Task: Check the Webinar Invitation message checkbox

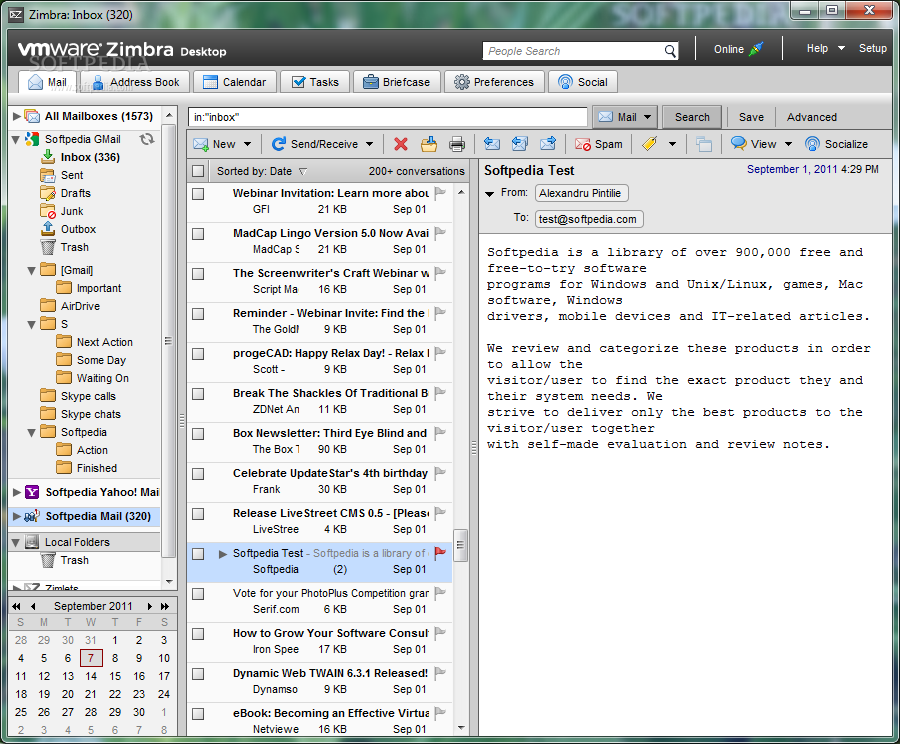Action: (198, 194)
